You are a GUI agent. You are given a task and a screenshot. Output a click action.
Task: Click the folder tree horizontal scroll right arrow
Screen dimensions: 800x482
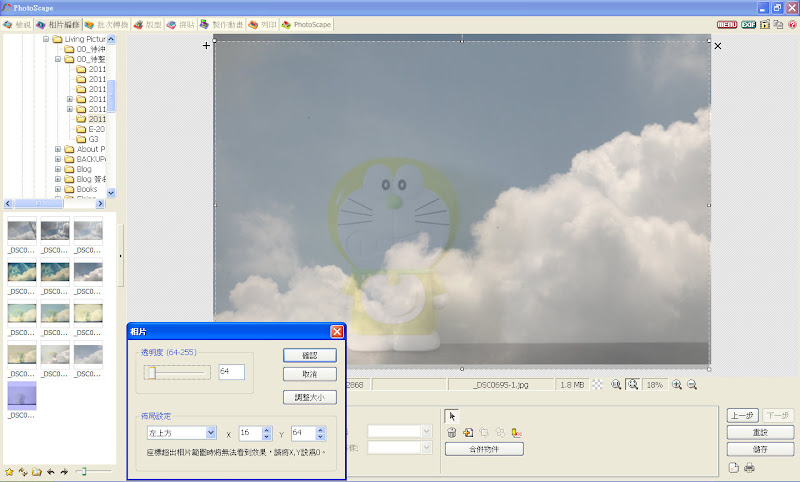(x=100, y=204)
